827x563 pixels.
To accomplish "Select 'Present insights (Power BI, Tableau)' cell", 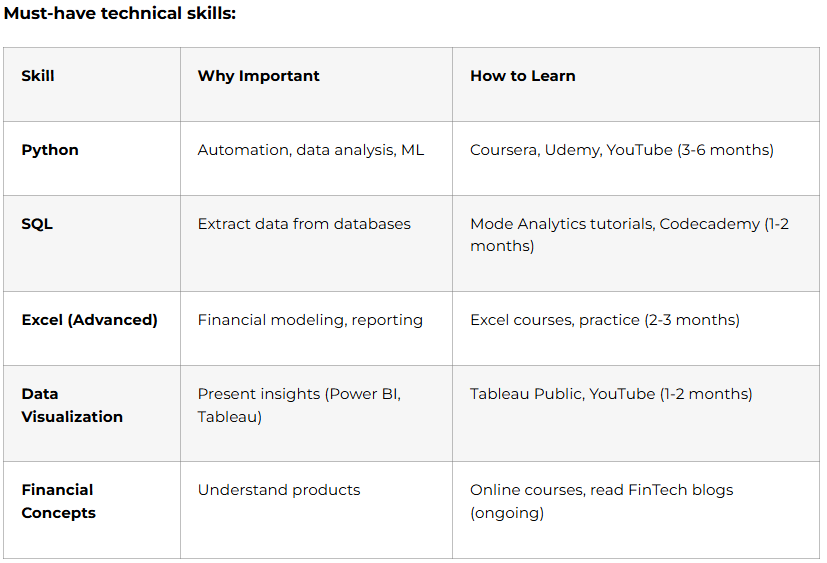I will pyautogui.click(x=299, y=405).
